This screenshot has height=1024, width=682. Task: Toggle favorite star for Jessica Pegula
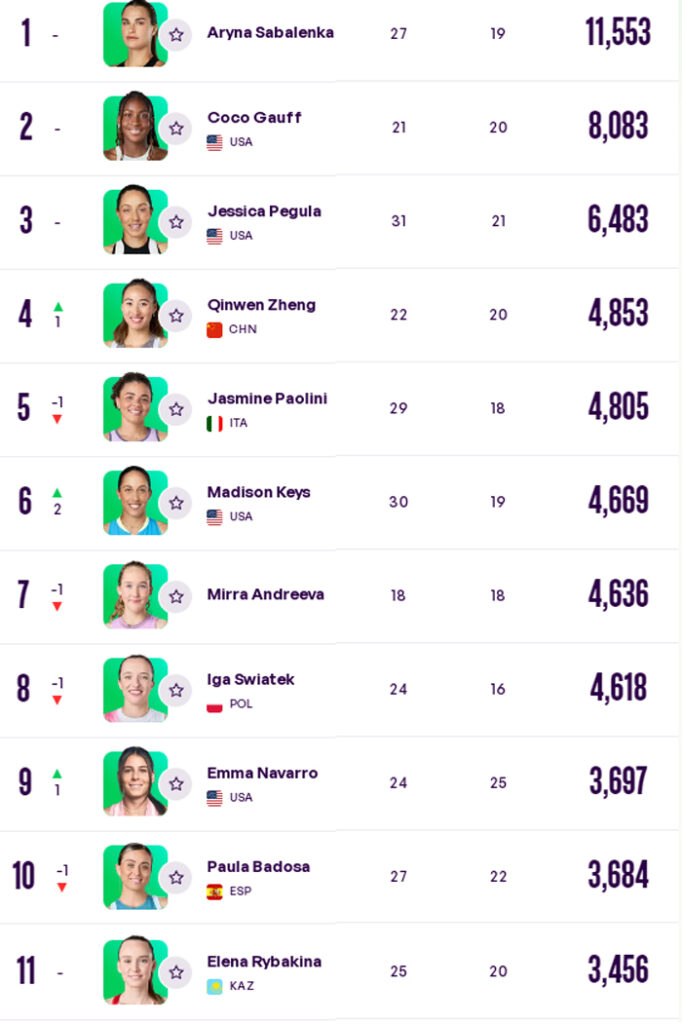(176, 222)
